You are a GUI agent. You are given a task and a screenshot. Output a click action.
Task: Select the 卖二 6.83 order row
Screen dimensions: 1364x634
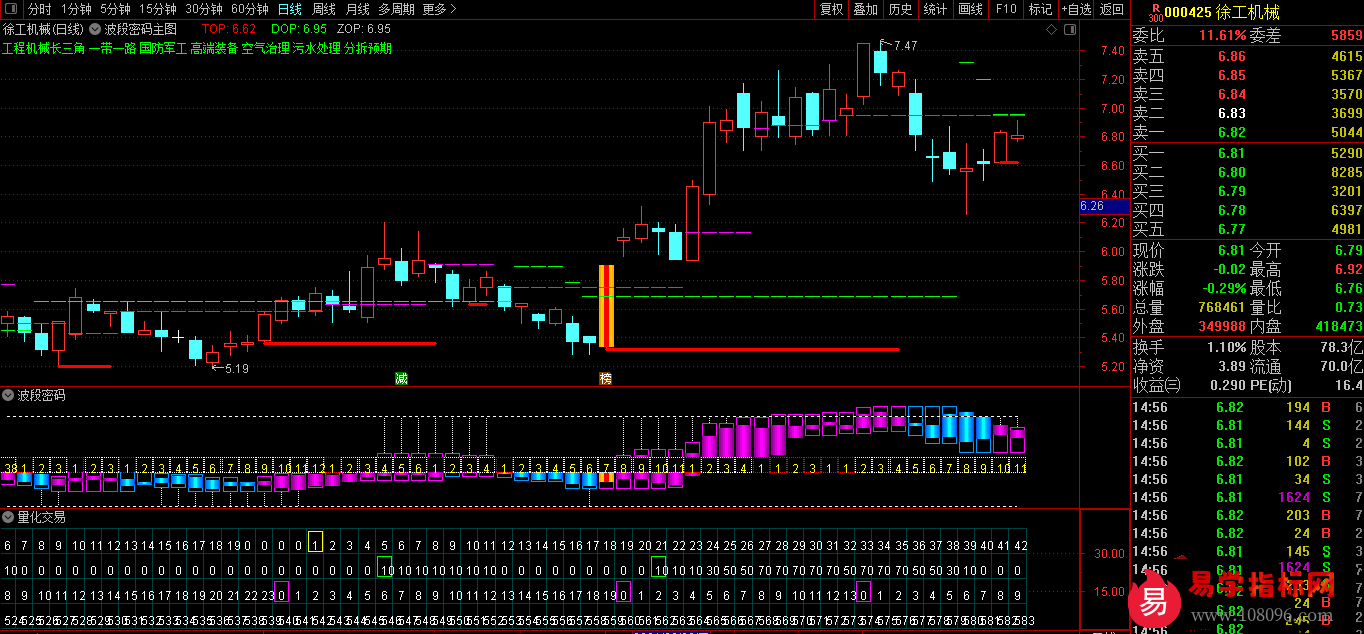point(1247,113)
